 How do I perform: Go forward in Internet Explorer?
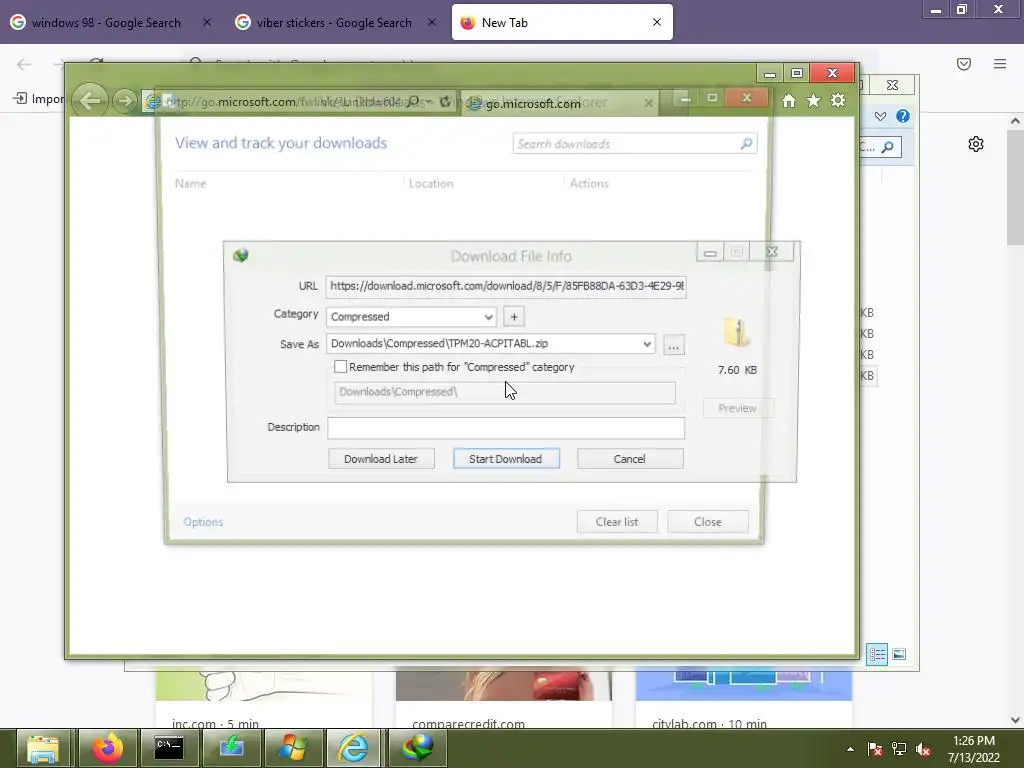(124, 101)
